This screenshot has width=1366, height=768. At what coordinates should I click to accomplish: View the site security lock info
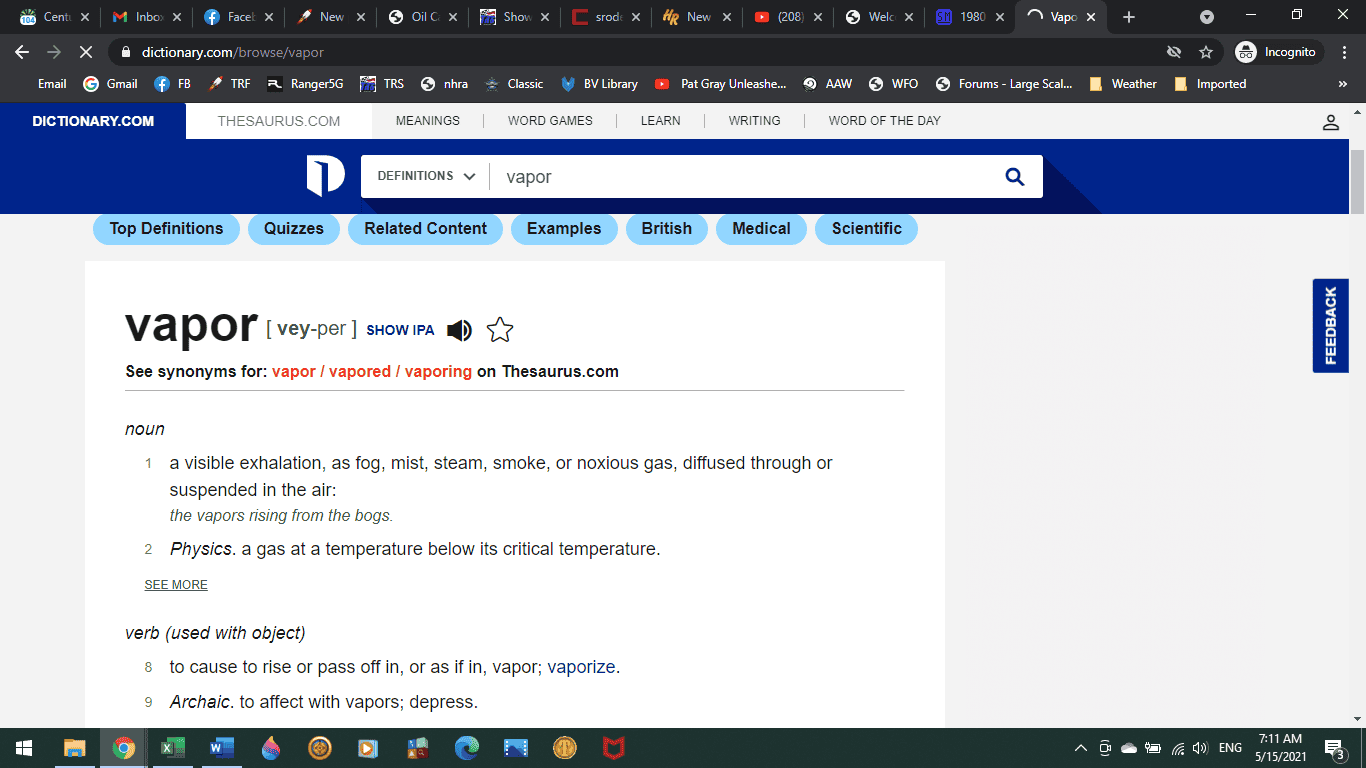[x=126, y=52]
